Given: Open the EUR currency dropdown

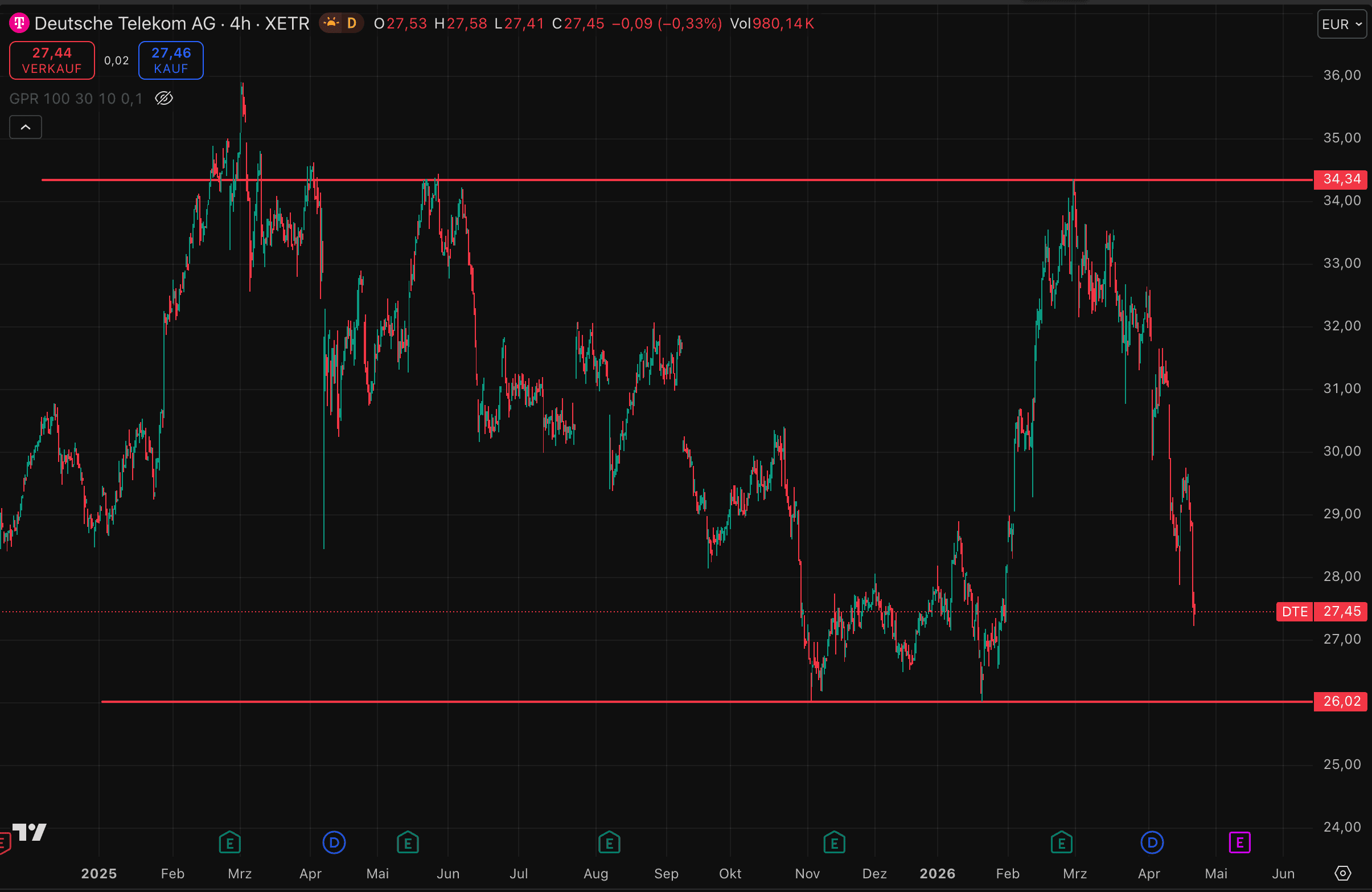Looking at the screenshot, I should coord(1341,24).
